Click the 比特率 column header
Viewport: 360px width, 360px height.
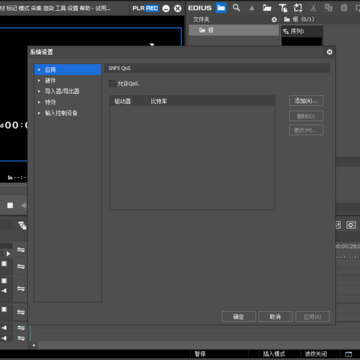pos(211,101)
